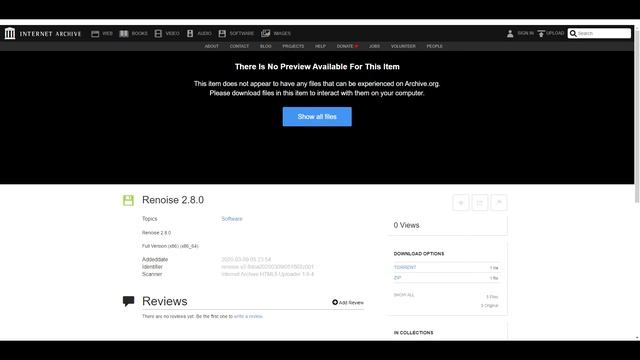This screenshot has width=640, height=360.
Task: Click the UPLOAD text link
Action: pyautogui.click(x=555, y=33)
